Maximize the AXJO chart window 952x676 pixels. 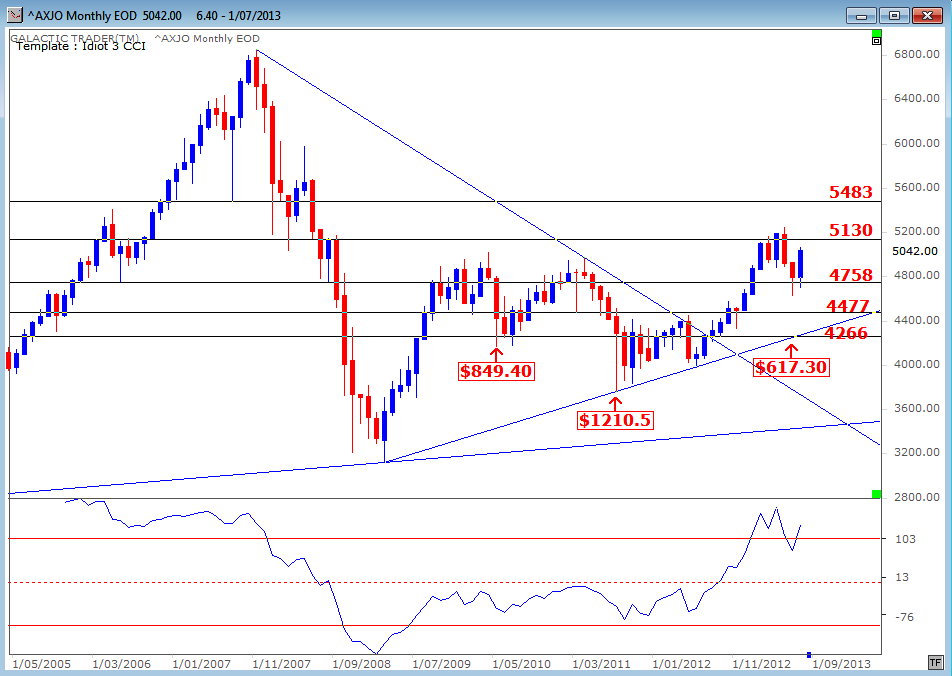point(894,15)
